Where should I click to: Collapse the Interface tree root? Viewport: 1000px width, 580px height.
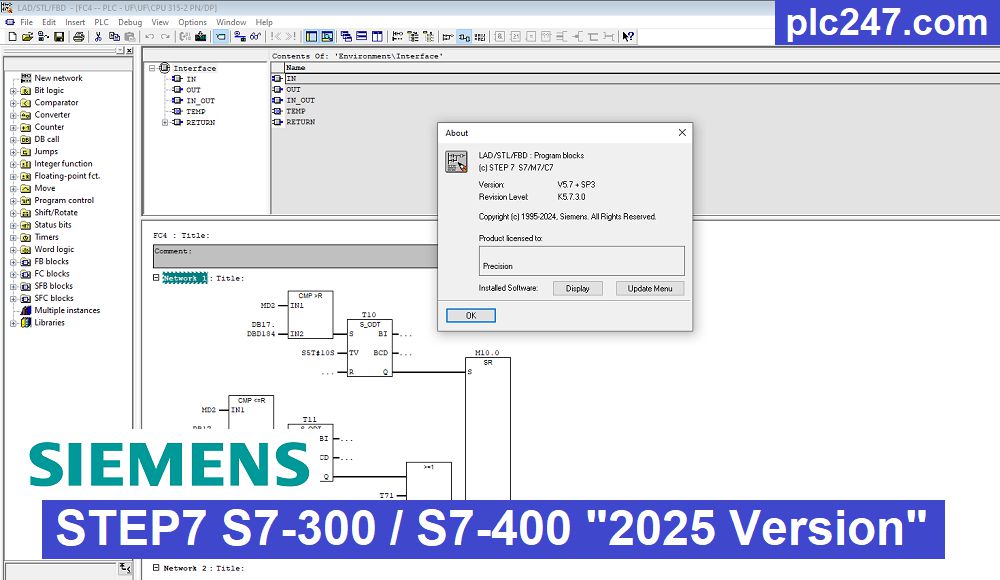[x=152, y=68]
